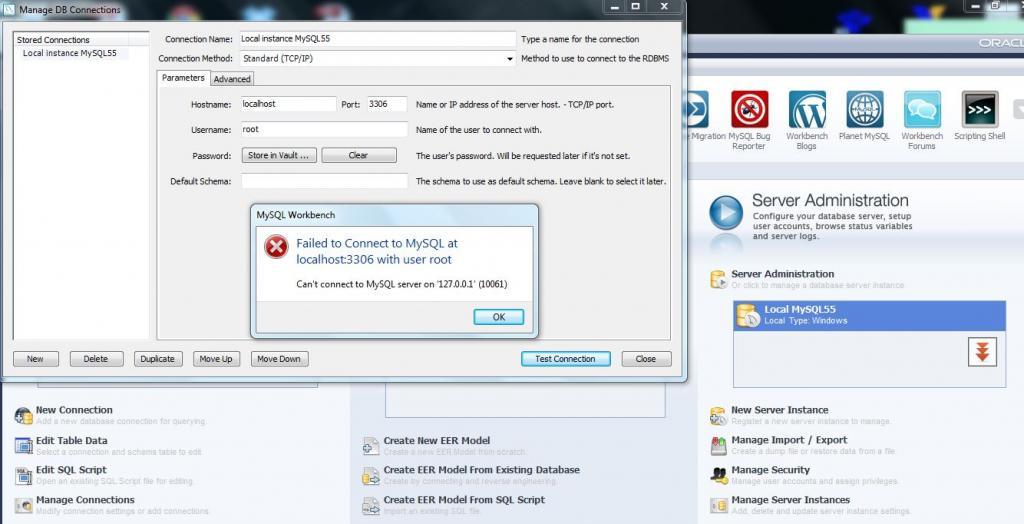The image size is (1024, 524).
Task: Click the Edit Table Data icon
Action: (x=24, y=446)
